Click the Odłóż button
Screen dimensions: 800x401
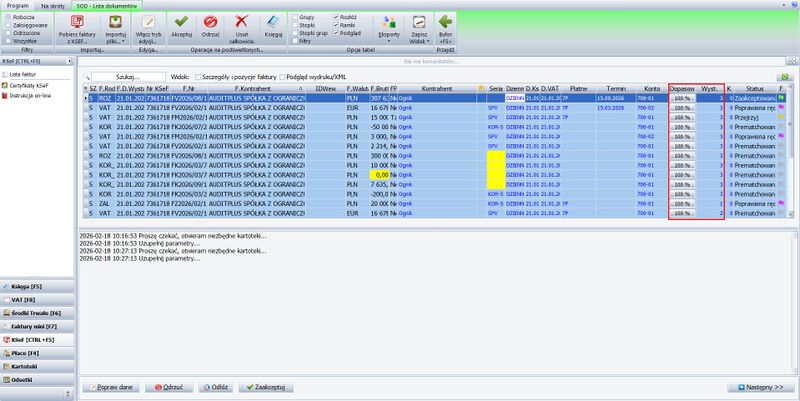pyautogui.click(x=215, y=387)
